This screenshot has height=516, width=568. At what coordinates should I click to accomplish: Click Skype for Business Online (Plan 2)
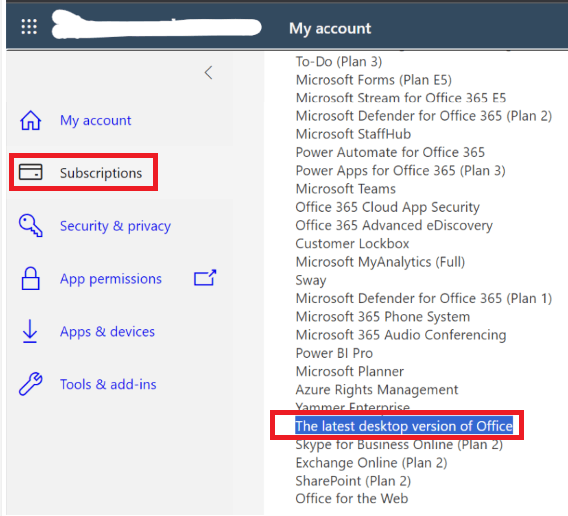(x=399, y=444)
